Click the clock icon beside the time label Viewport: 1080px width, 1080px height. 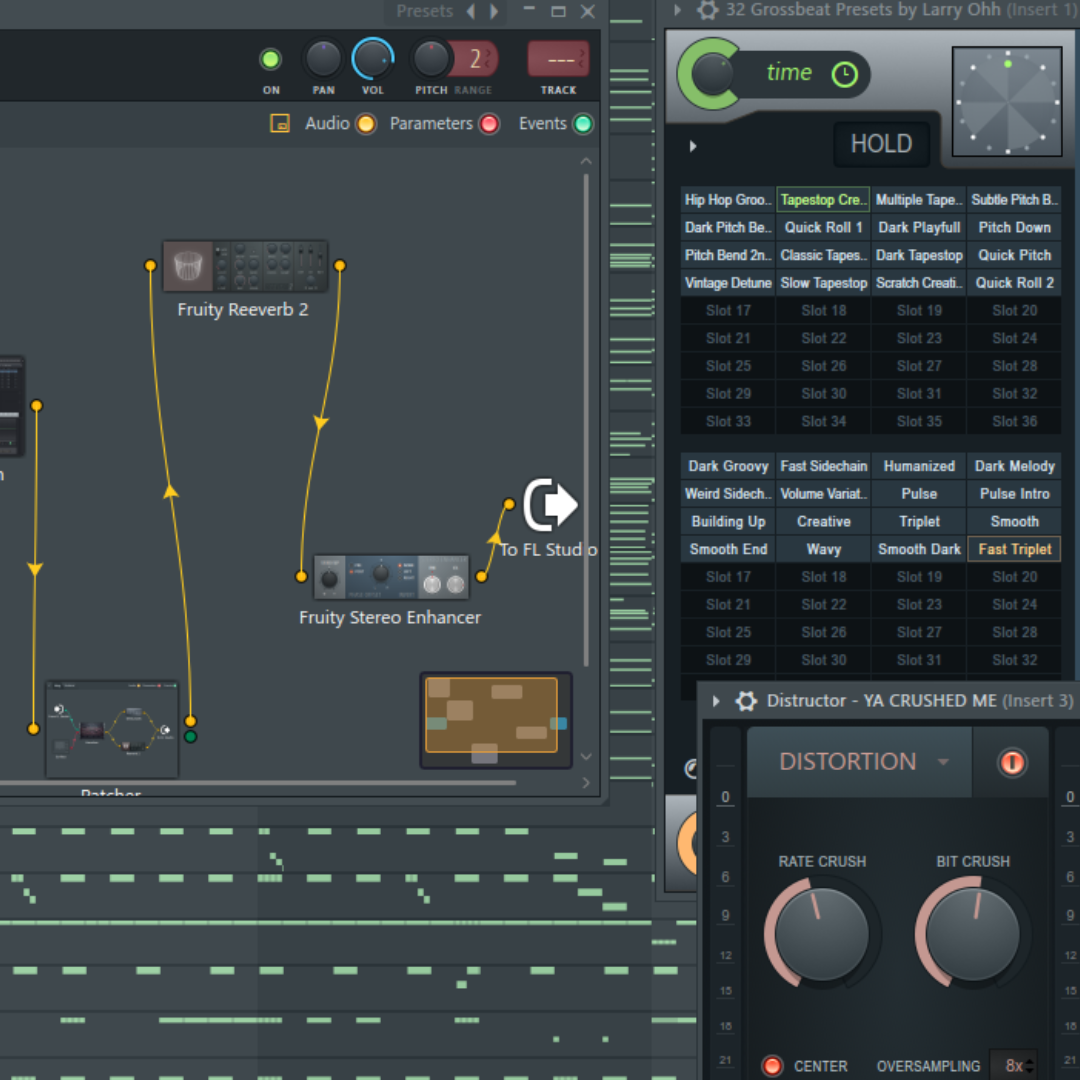coord(843,73)
